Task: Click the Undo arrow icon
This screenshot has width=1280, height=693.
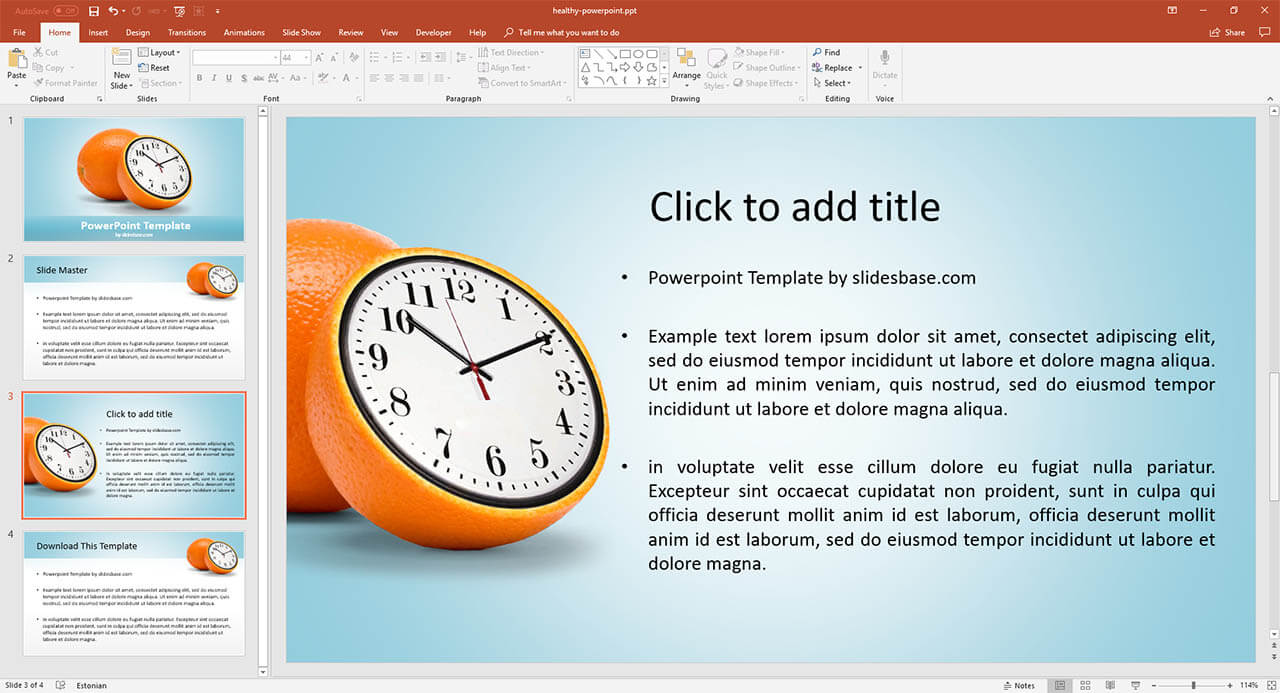Action: coord(113,11)
